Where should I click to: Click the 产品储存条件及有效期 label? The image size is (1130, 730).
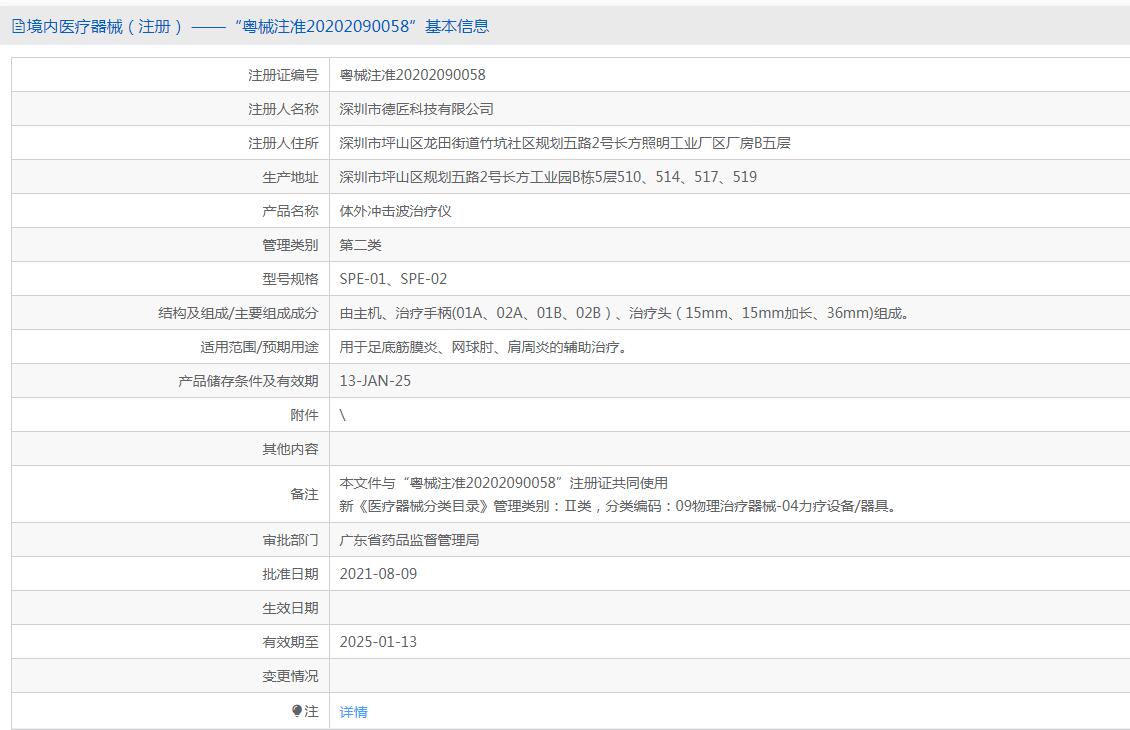click(x=248, y=380)
